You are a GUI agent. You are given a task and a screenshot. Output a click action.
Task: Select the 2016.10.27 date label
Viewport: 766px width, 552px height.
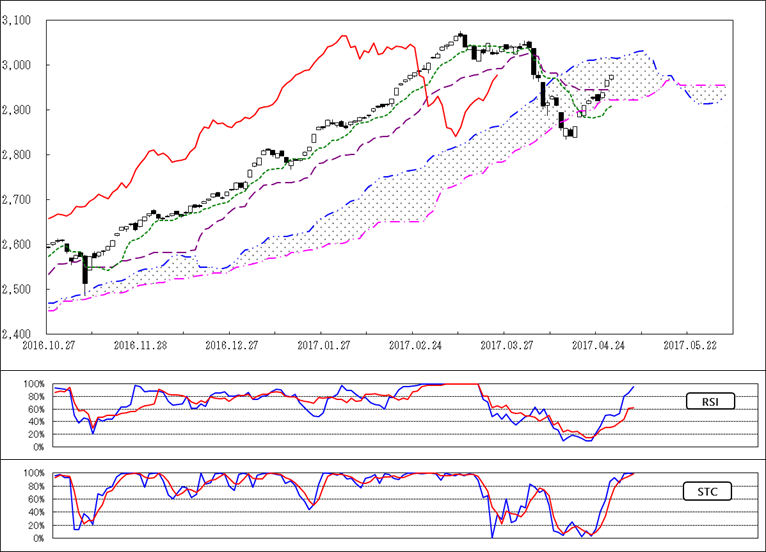(47, 344)
